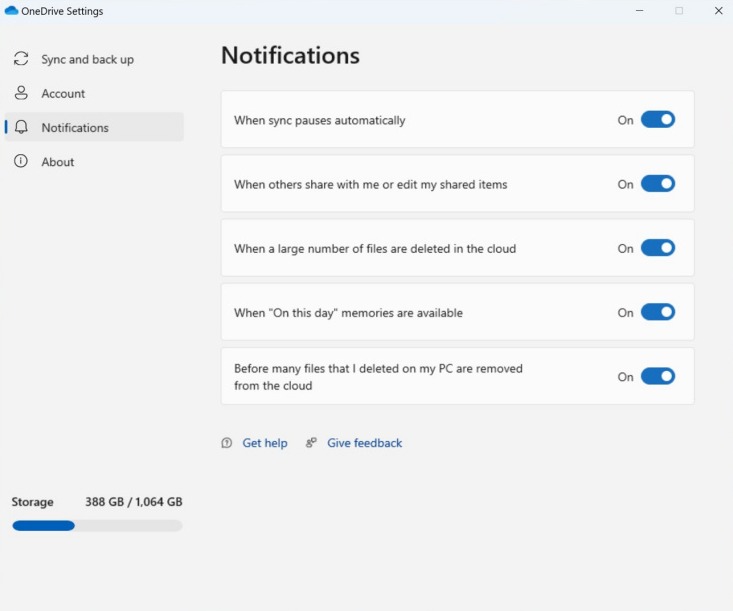Click 'When others share with me' label text
The image size is (733, 611).
(371, 184)
